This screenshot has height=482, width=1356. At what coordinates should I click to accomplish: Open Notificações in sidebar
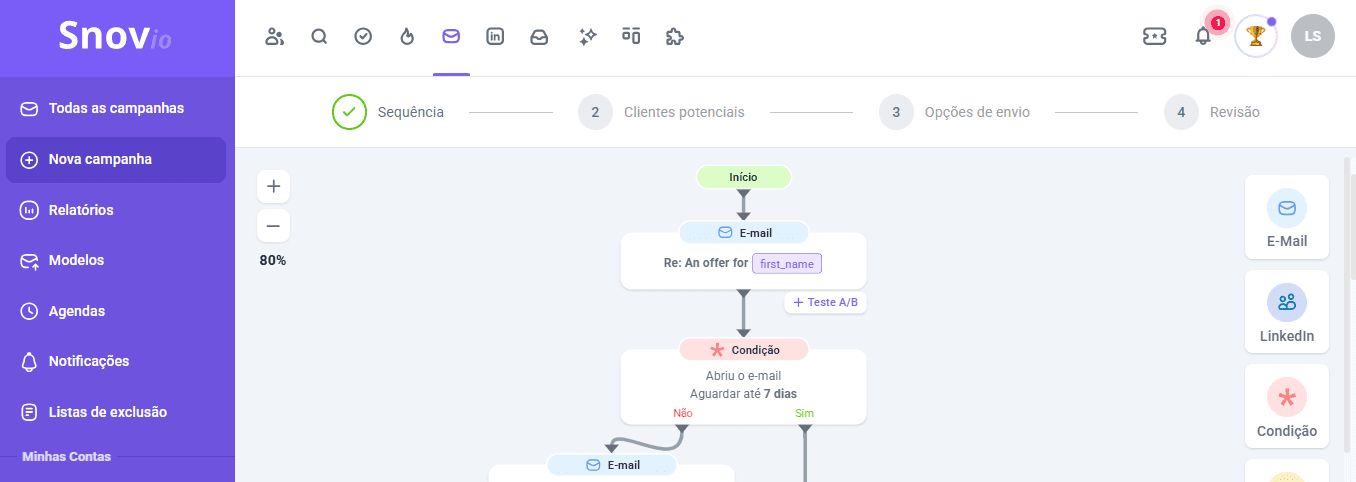pyautogui.click(x=116, y=361)
